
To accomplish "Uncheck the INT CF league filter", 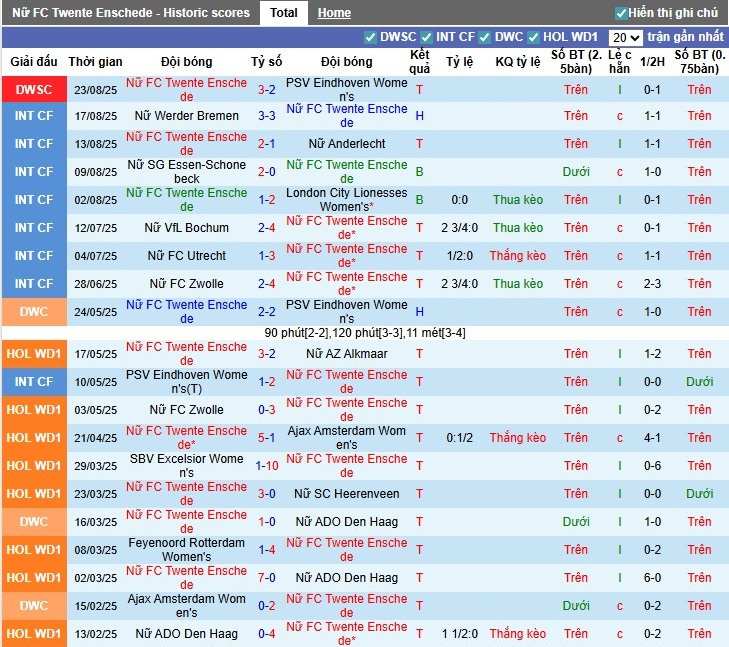I will coord(426,37).
